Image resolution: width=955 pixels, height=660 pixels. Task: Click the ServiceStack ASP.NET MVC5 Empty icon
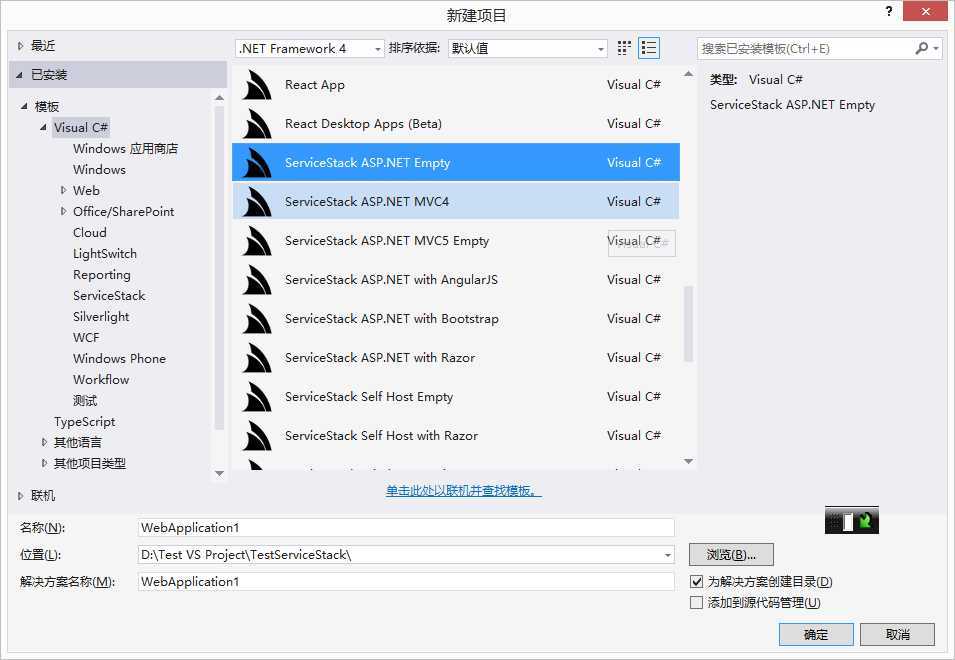[x=256, y=240]
